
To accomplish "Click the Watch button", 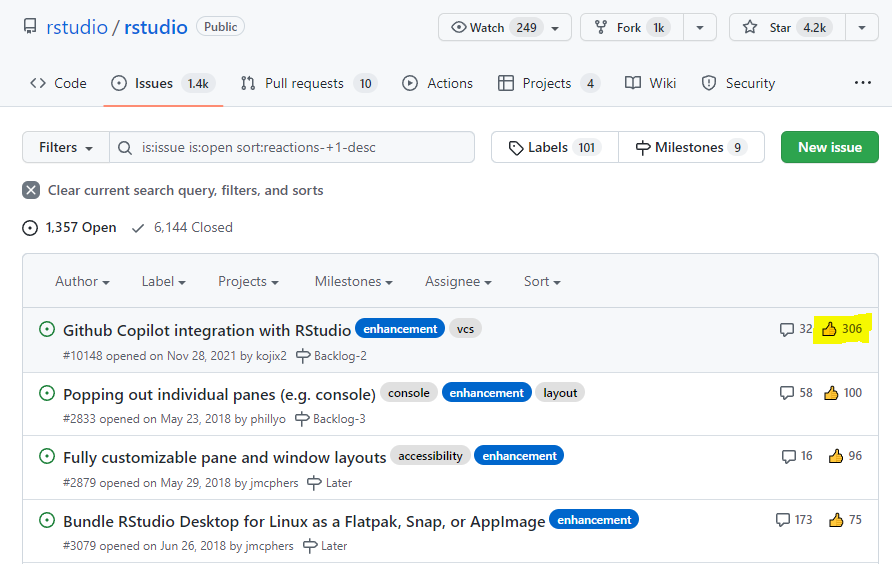I will pos(505,27).
